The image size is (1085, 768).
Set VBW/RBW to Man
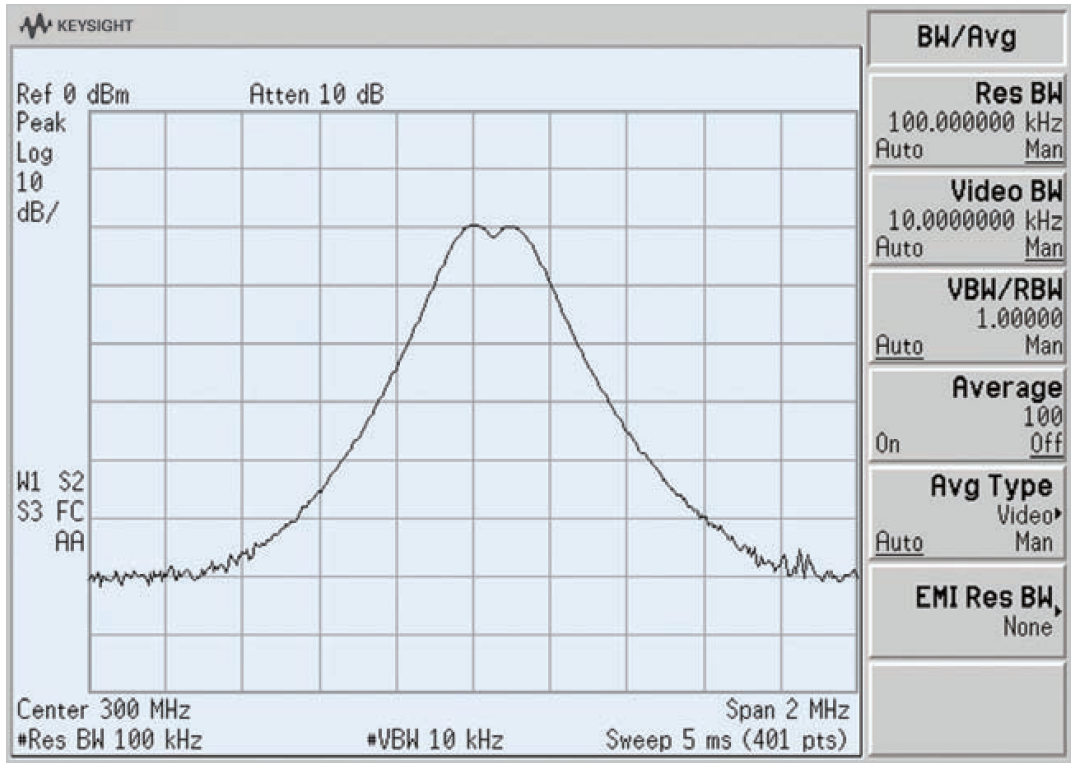1043,345
